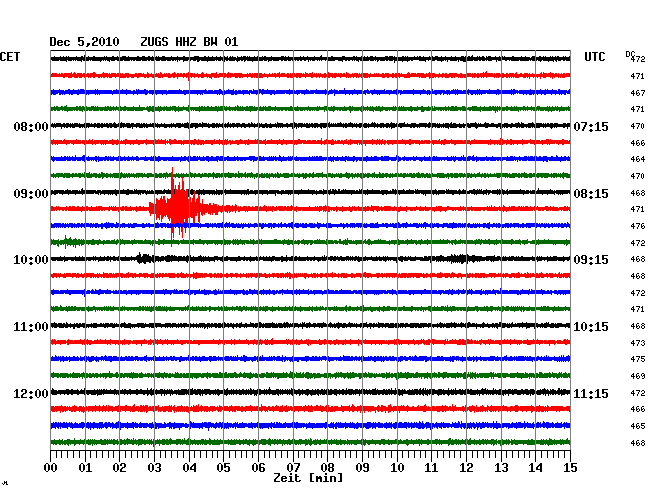Image resolution: width=650 pixels, height=494 pixels.
Task: Click the 09:15 UTC time label
Action: pyautogui.click(x=591, y=260)
